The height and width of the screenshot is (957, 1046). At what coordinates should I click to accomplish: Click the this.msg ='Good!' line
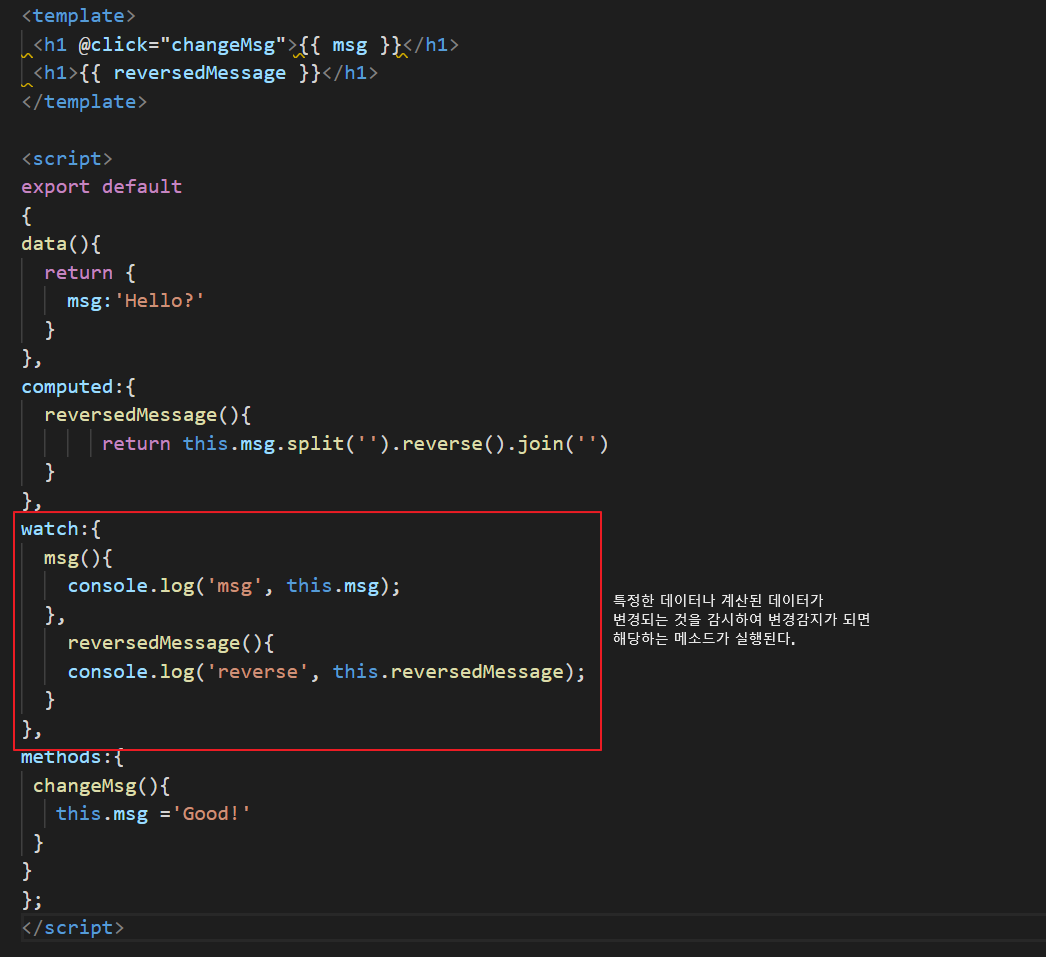153,814
